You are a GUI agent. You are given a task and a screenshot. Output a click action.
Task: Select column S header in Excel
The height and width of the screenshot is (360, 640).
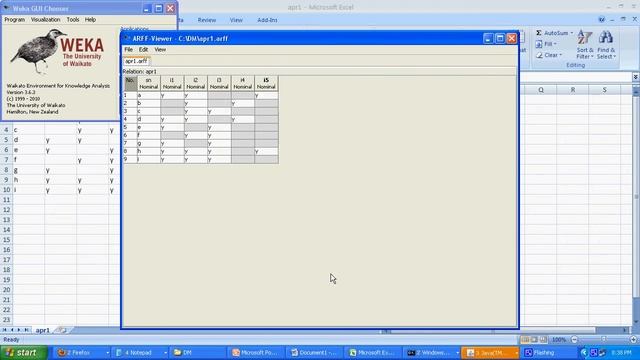pos(604,90)
